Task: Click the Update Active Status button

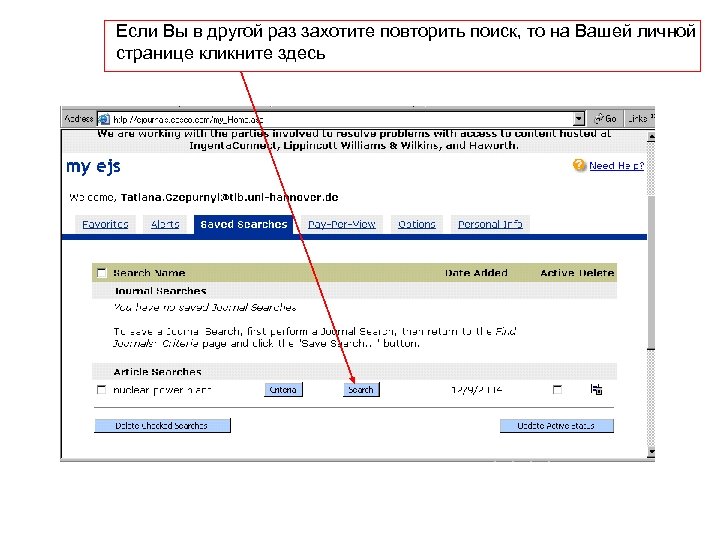Action: click(556, 426)
